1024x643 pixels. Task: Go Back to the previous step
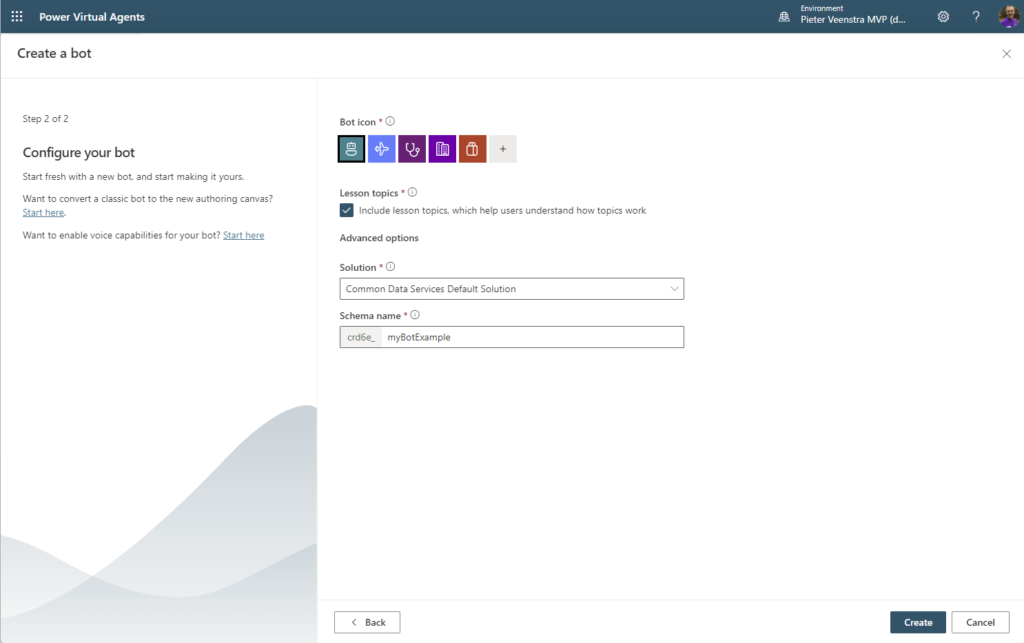point(367,622)
